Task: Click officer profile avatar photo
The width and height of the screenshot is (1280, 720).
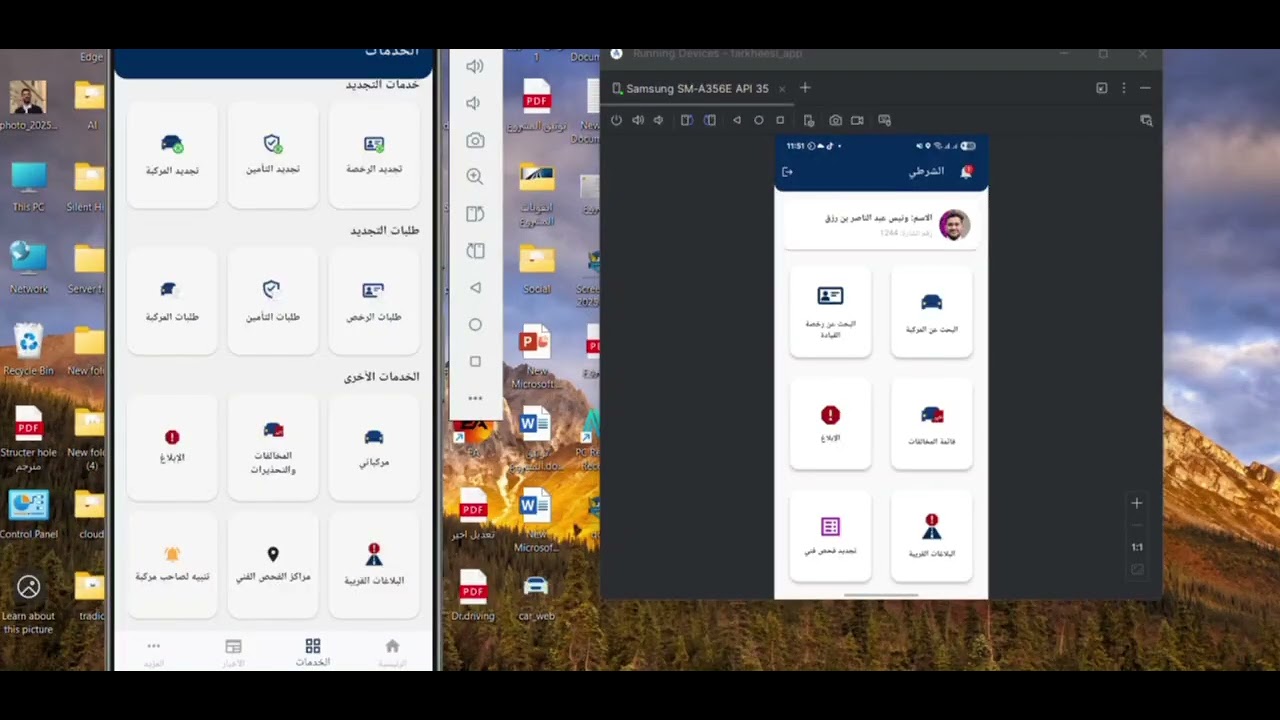Action: (954, 225)
